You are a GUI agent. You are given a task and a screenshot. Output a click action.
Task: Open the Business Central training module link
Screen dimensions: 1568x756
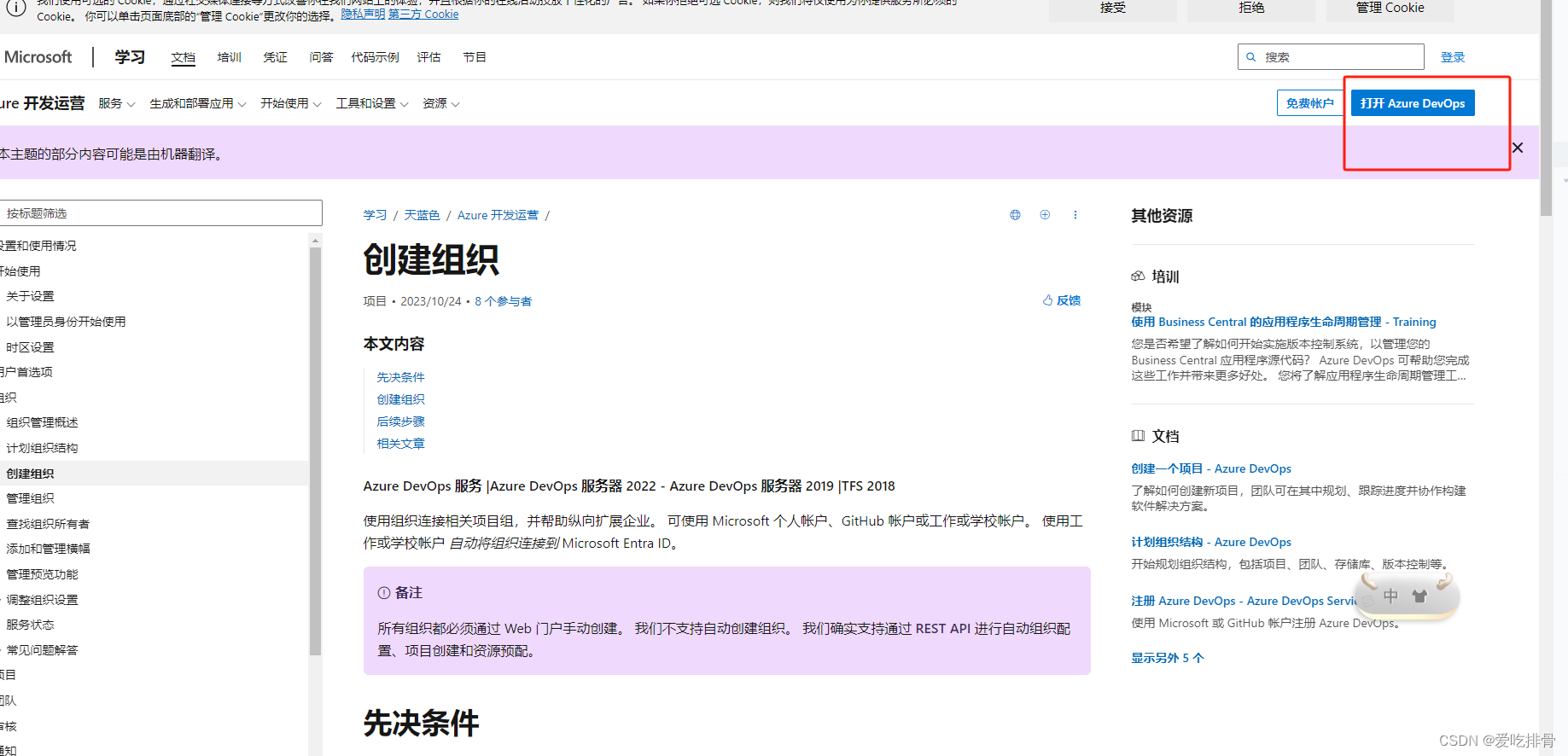1284,322
